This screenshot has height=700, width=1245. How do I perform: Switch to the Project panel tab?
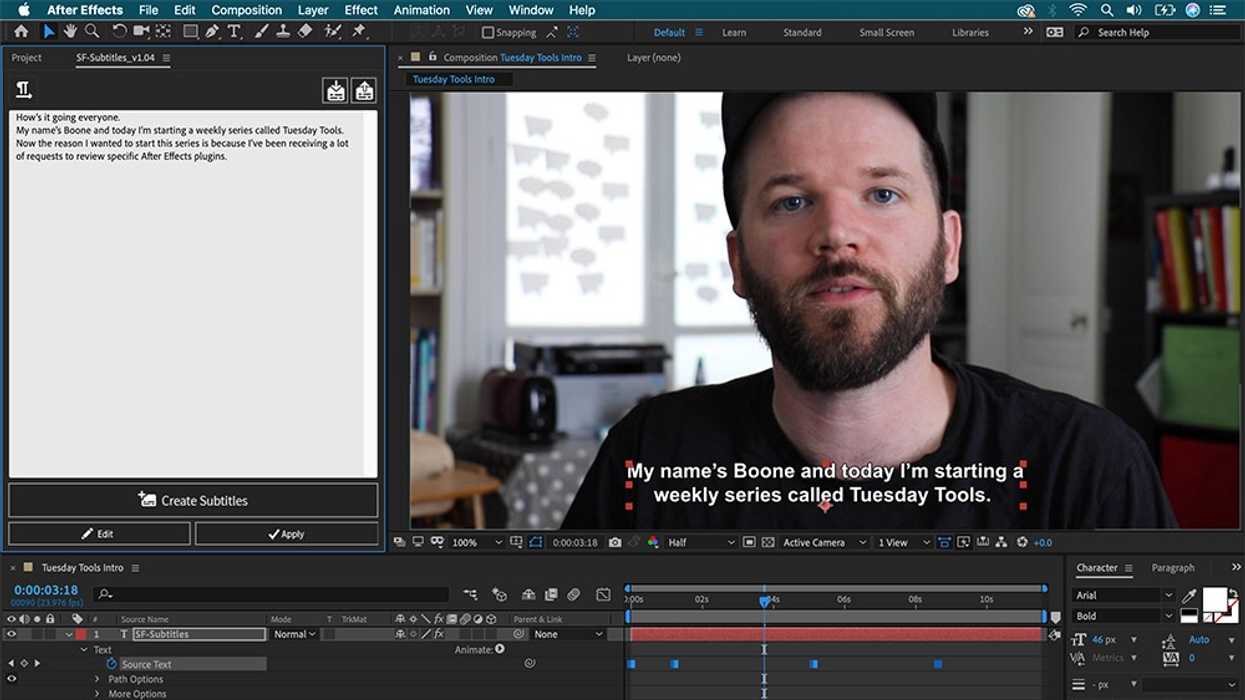tap(27, 58)
